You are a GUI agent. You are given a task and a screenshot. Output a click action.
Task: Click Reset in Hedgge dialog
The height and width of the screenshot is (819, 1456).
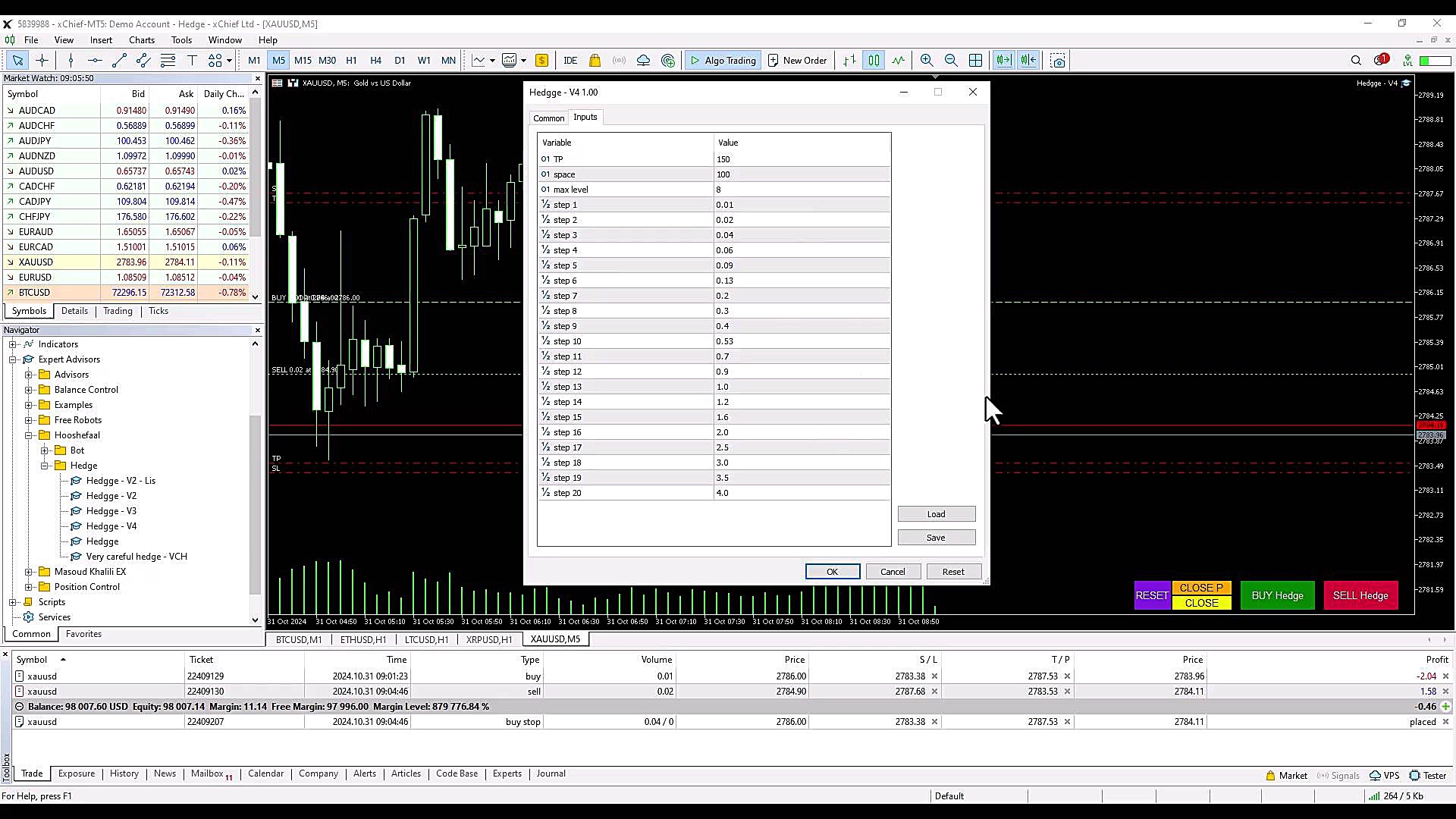953,572
